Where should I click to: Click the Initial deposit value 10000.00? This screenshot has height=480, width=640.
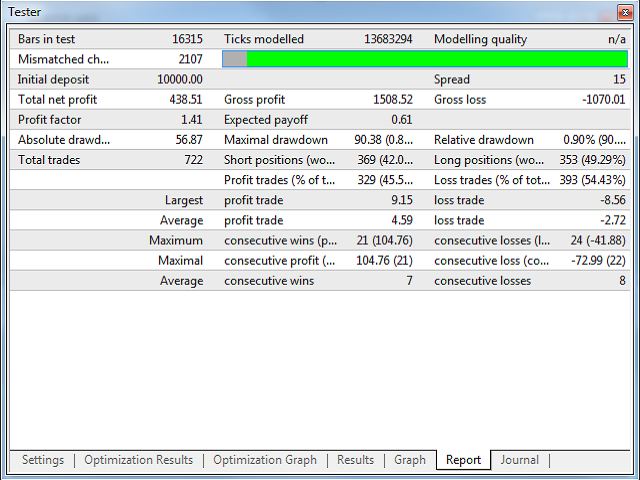180,80
